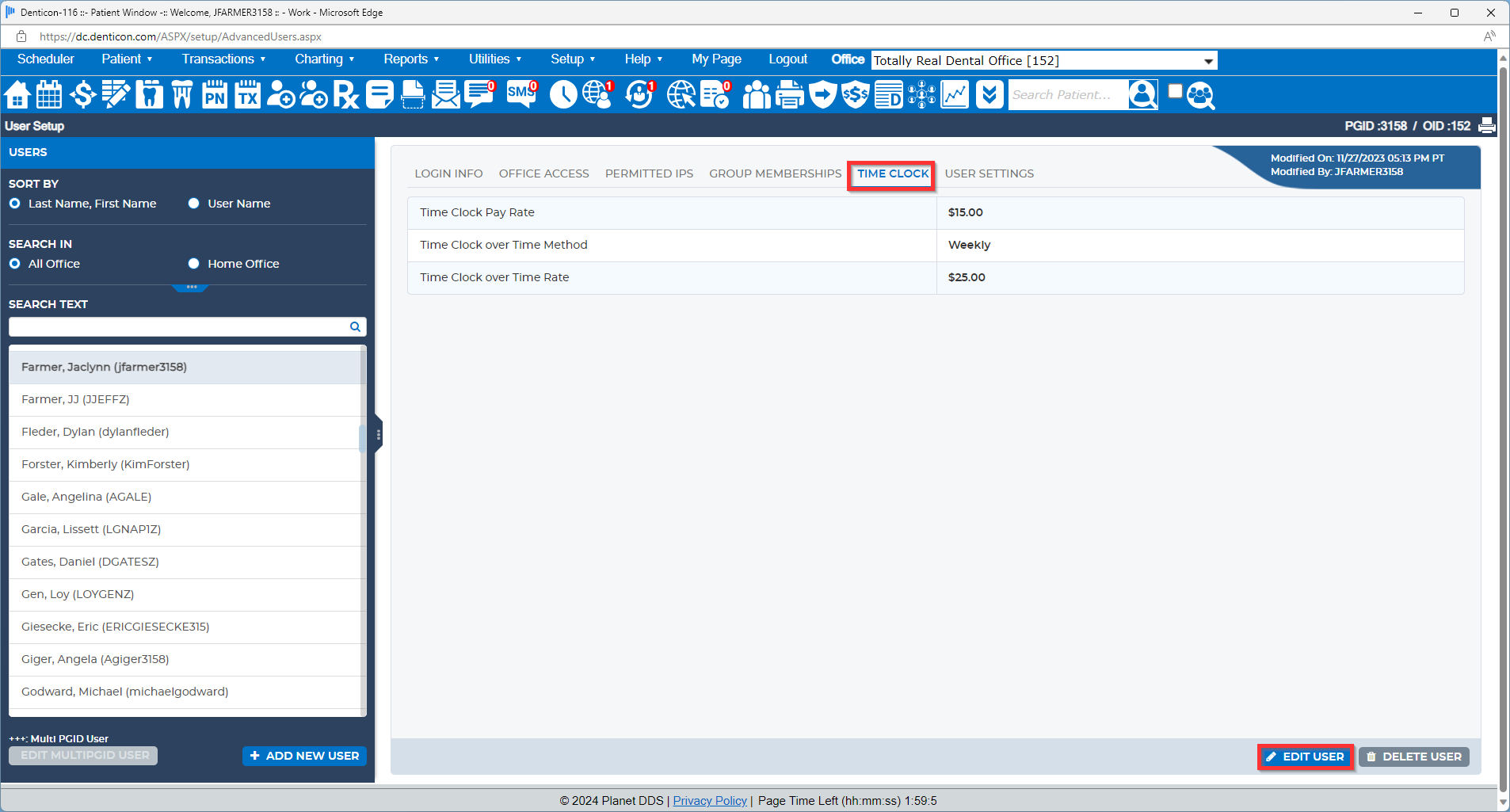Open the Scheduler menu item
The width and height of the screenshot is (1510, 812).
pos(46,59)
